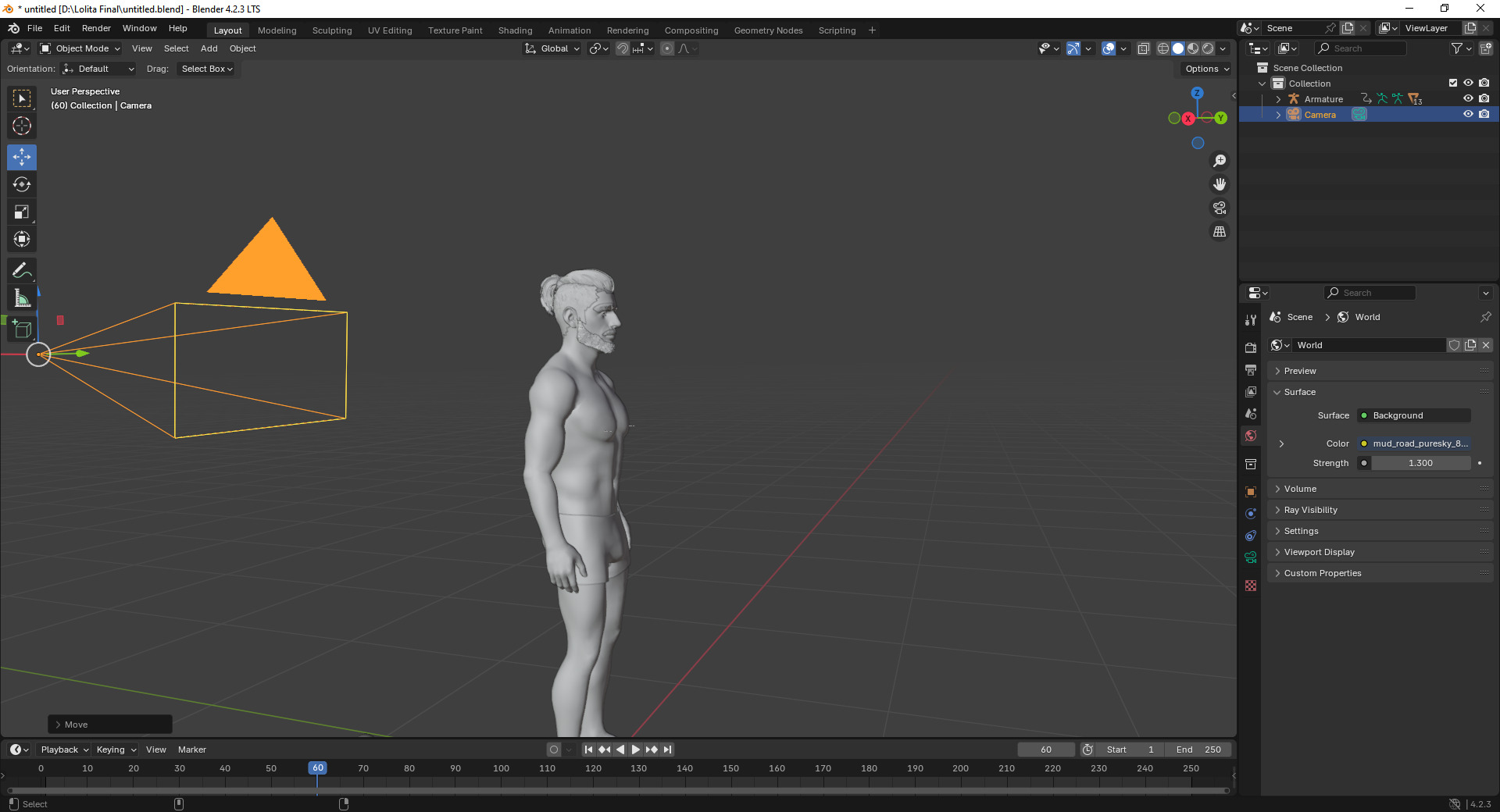The width and height of the screenshot is (1500, 812).
Task: Open the Render properties tab
Action: 1251,347
